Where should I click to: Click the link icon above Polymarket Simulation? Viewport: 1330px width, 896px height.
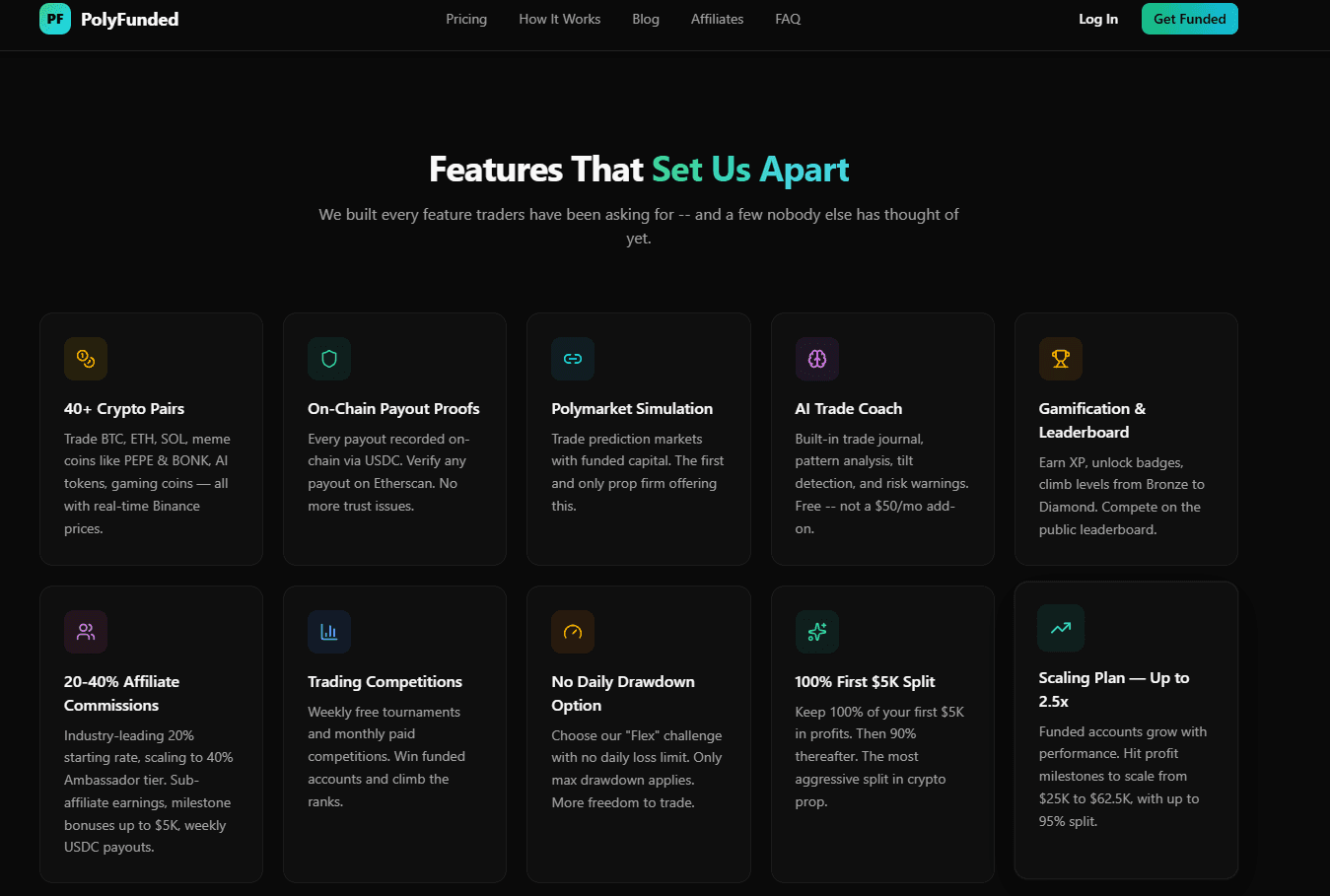(573, 359)
